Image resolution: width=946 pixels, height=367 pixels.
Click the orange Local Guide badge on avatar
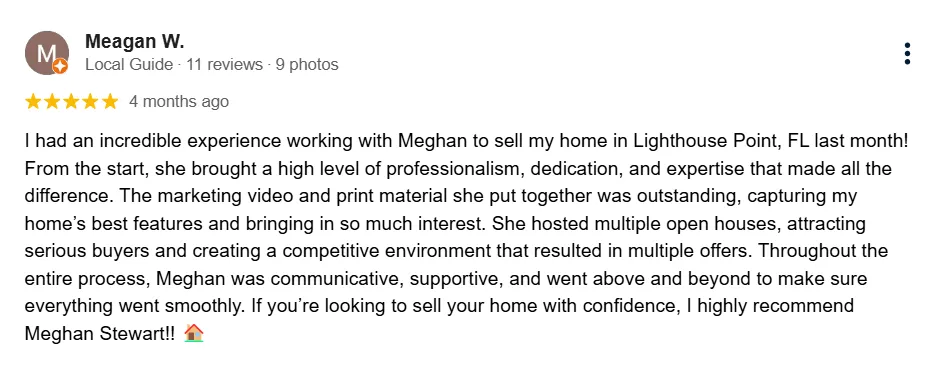(x=60, y=66)
